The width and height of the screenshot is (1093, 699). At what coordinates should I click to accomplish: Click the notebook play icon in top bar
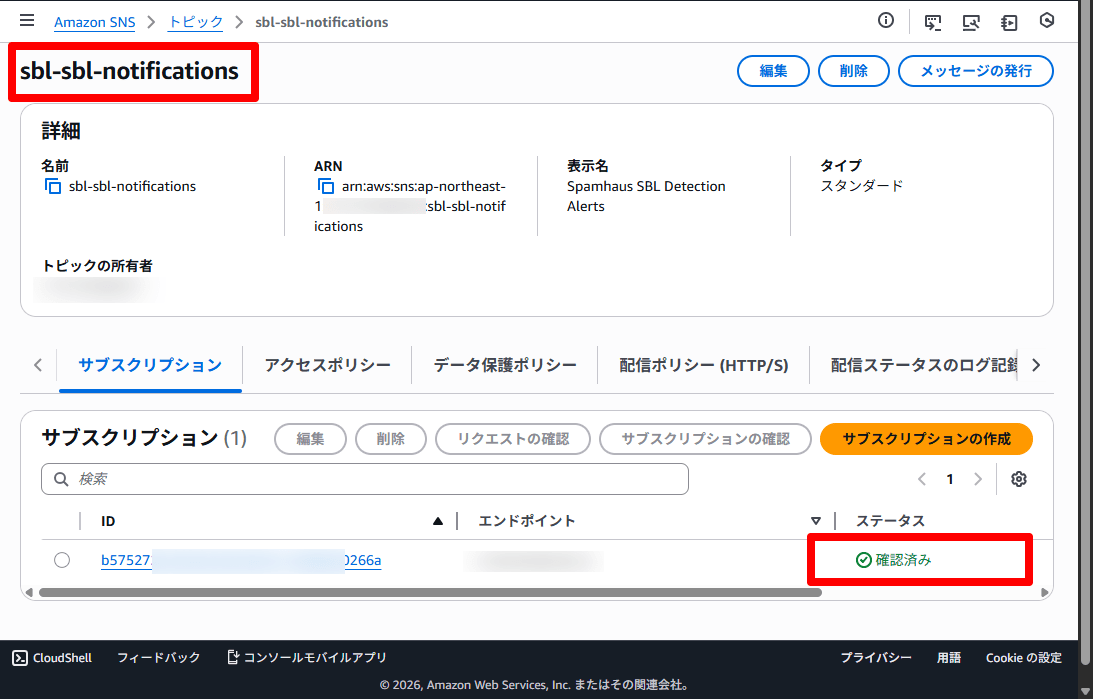click(1009, 21)
